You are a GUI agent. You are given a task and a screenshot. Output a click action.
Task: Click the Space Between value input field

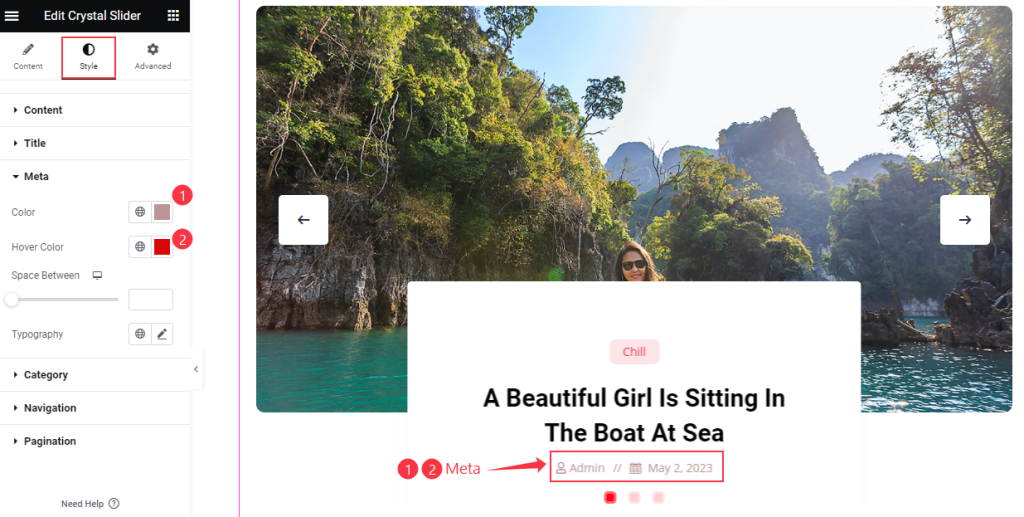(x=151, y=300)
